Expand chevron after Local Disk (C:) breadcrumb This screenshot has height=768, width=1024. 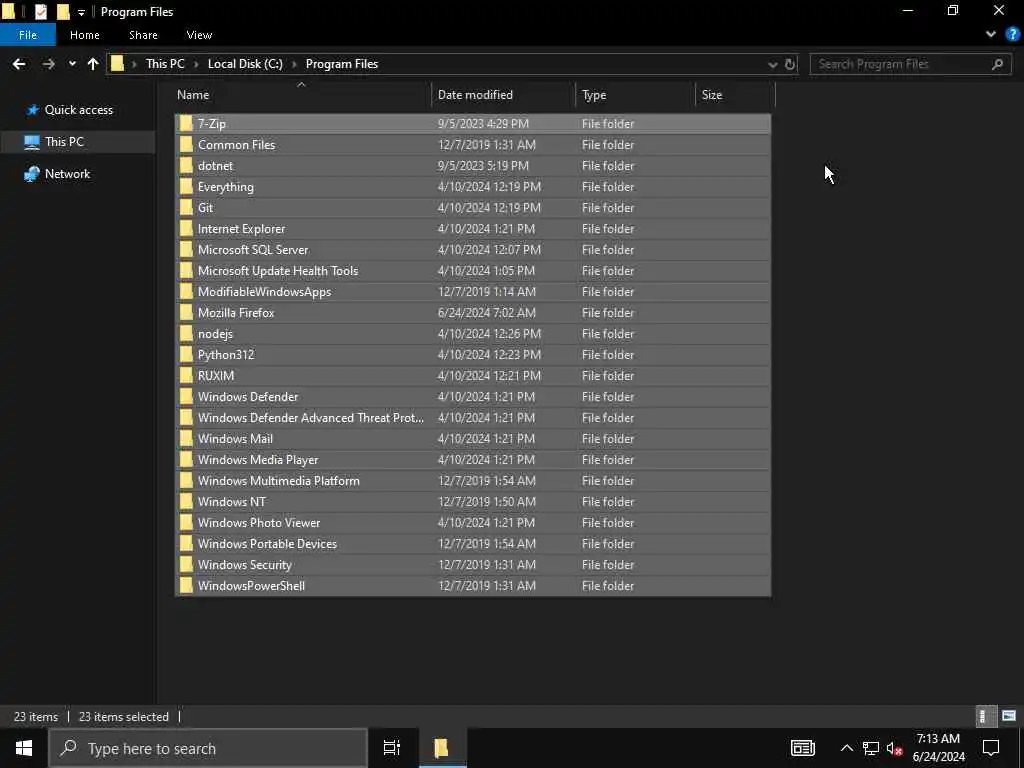point(294,64)
